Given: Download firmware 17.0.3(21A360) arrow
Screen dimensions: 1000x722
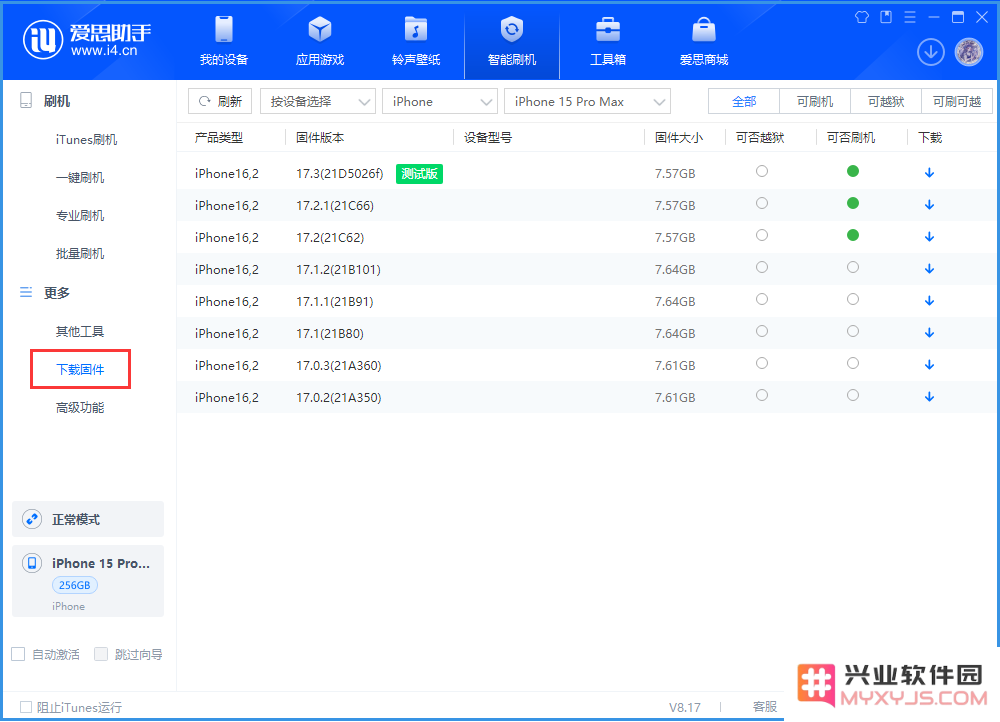Looking at the screenshot, I should tap(929, 365).
